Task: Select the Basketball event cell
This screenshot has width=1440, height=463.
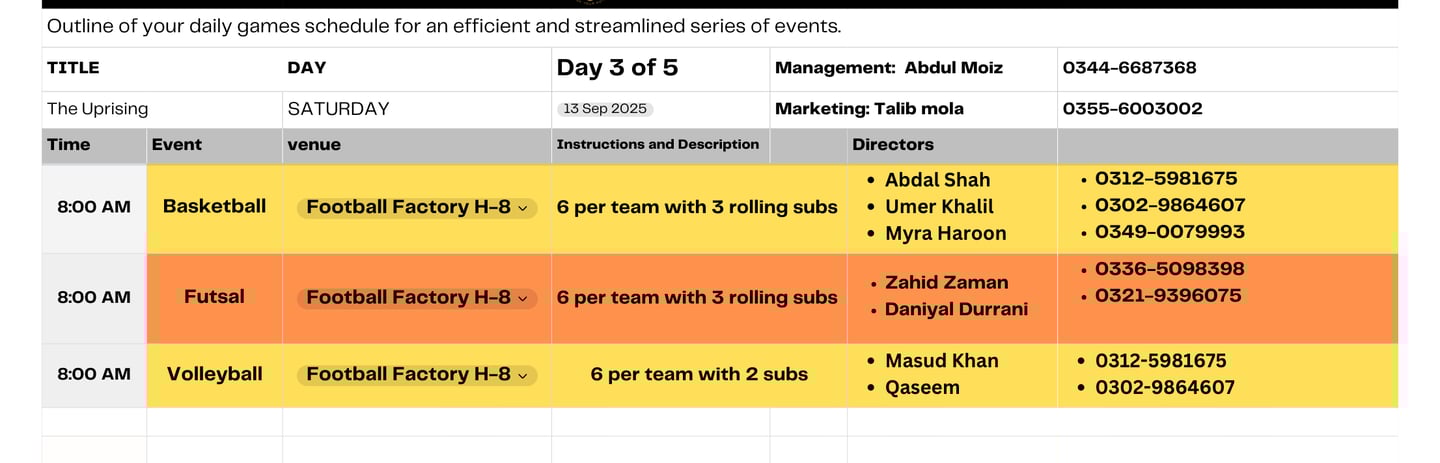Action: [x=215, y=207]
